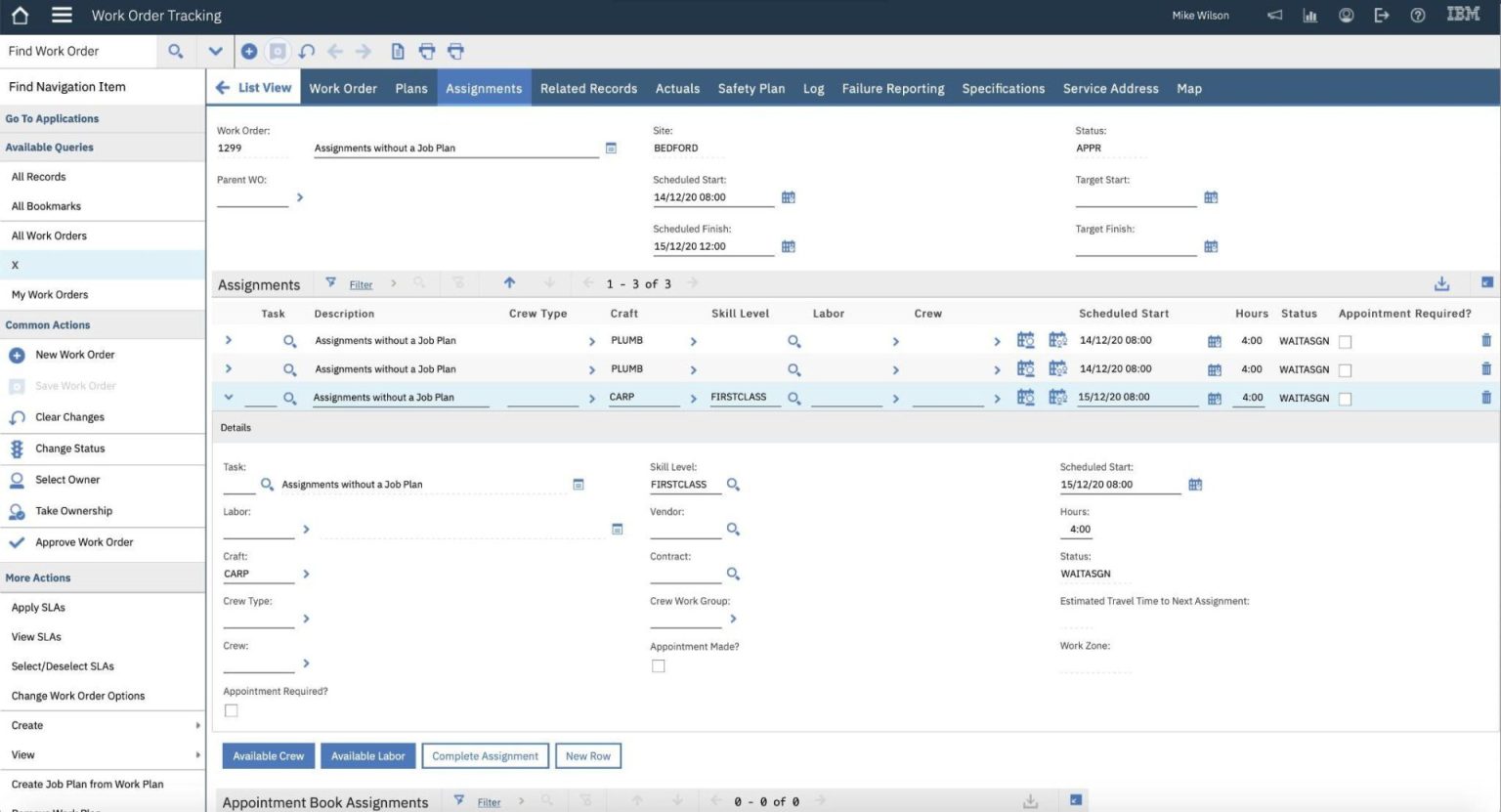
Task: Open the Parent WO detail arrow
Action: [x=300, y=196]
